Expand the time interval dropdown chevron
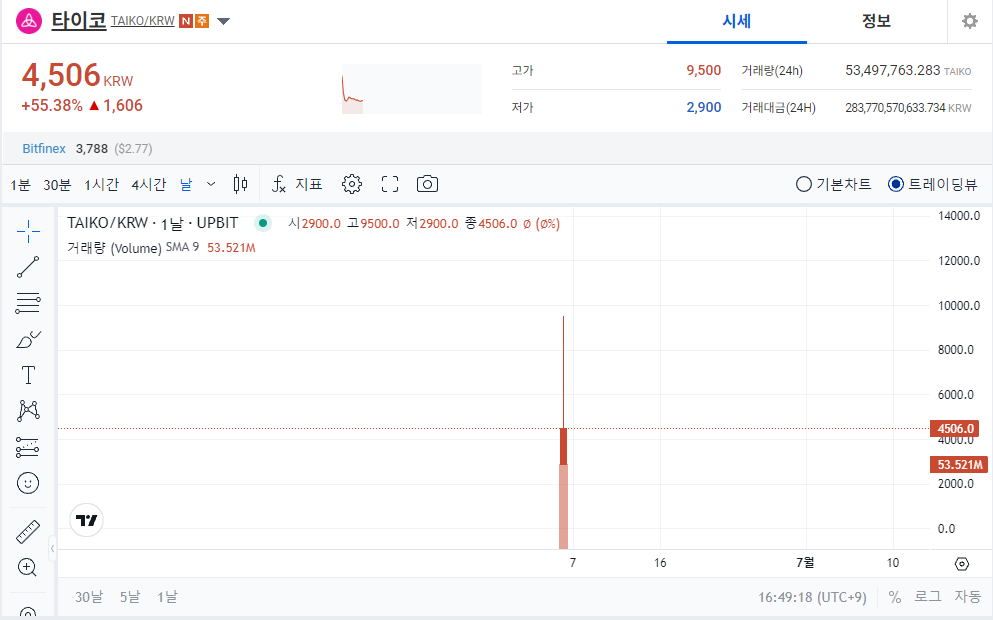993x620 pixels. [211, 184]
